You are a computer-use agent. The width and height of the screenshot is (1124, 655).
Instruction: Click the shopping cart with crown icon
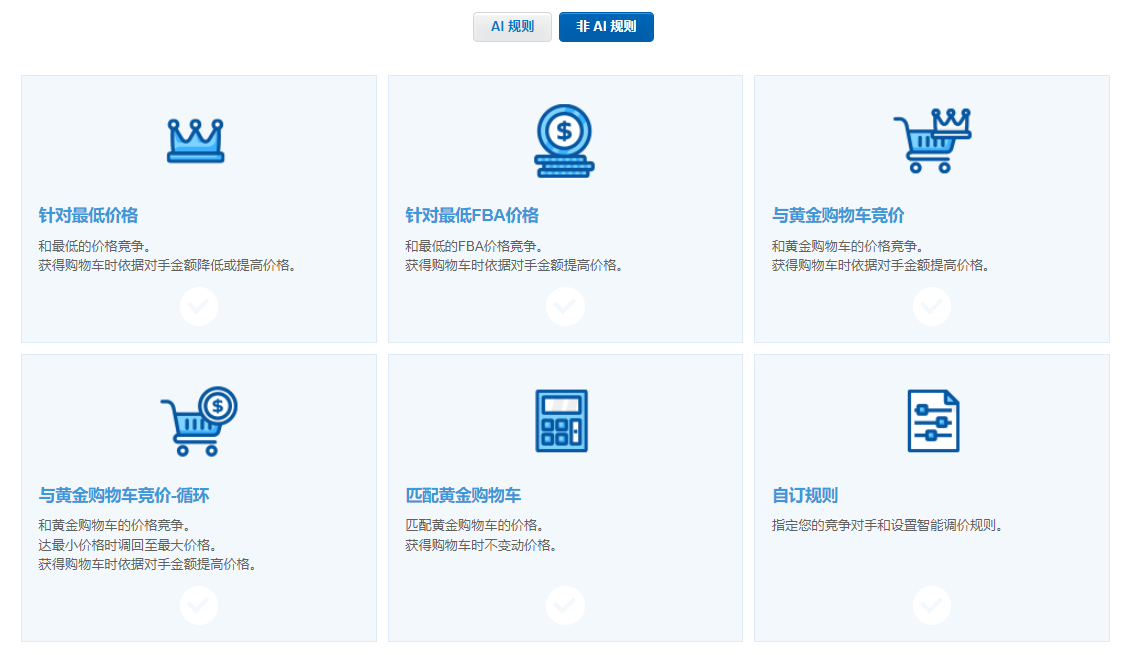[931, 141]
